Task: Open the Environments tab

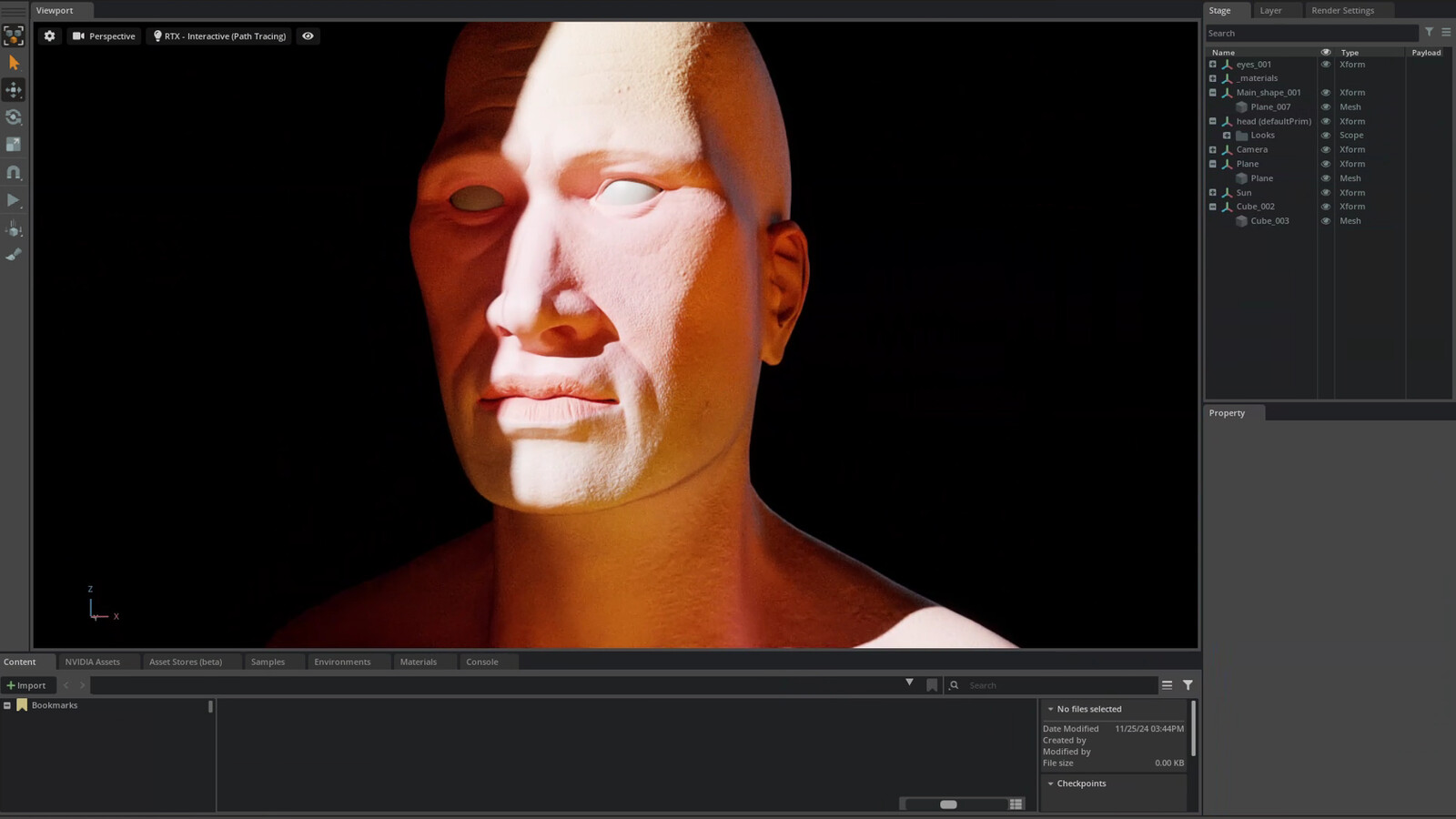Action: [x=342, y=662]
